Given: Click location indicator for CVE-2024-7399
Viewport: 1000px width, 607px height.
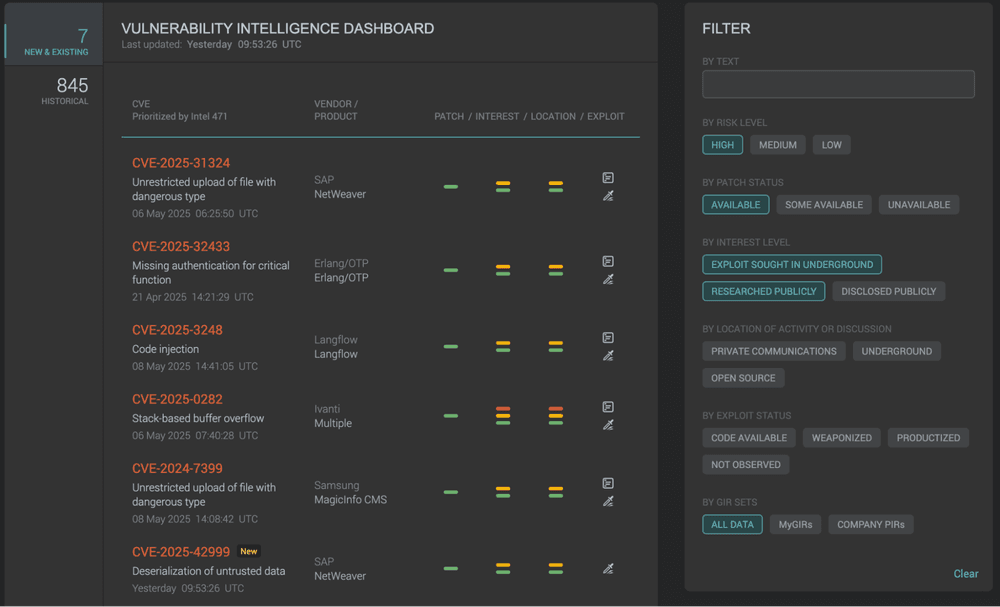Looking at the screenshot, I should click(555, 492).
